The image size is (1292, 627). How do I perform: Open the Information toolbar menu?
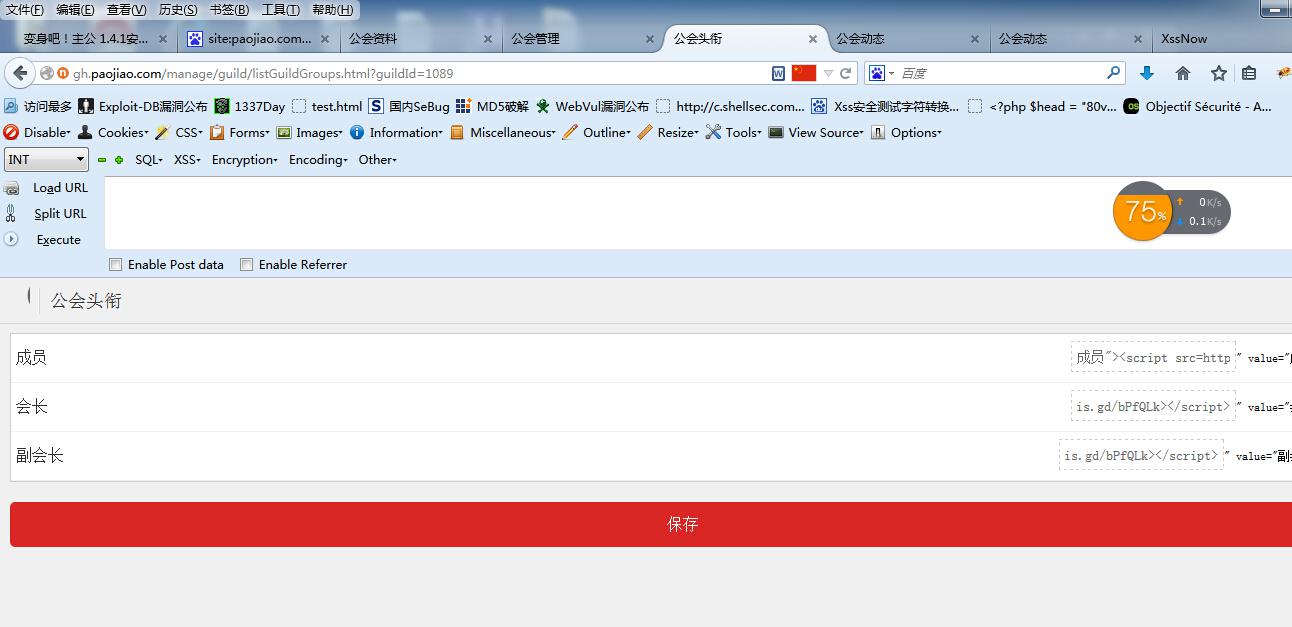(396, 132)
